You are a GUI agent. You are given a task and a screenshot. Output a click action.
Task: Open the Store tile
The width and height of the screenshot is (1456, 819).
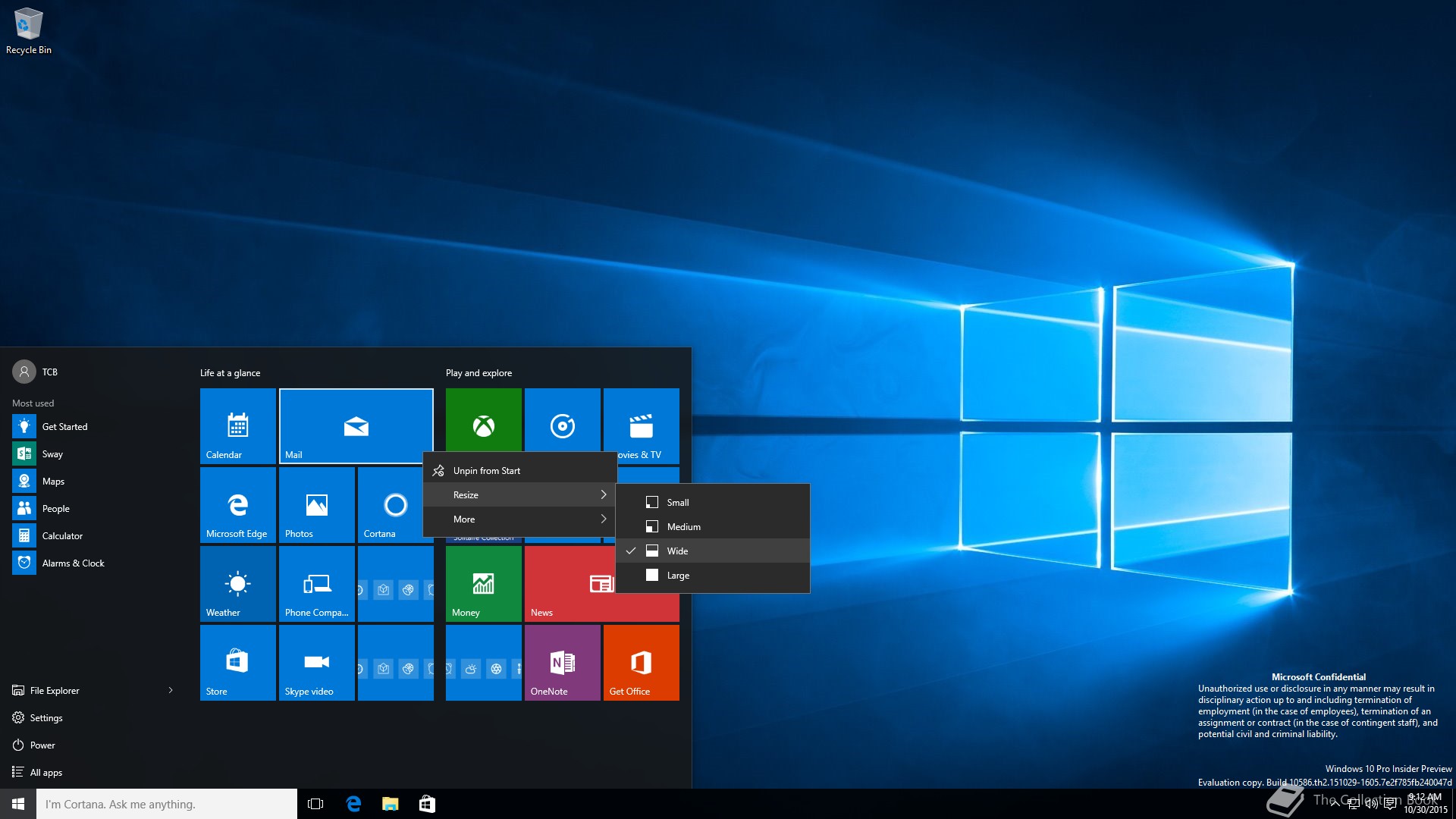point(237,662)
